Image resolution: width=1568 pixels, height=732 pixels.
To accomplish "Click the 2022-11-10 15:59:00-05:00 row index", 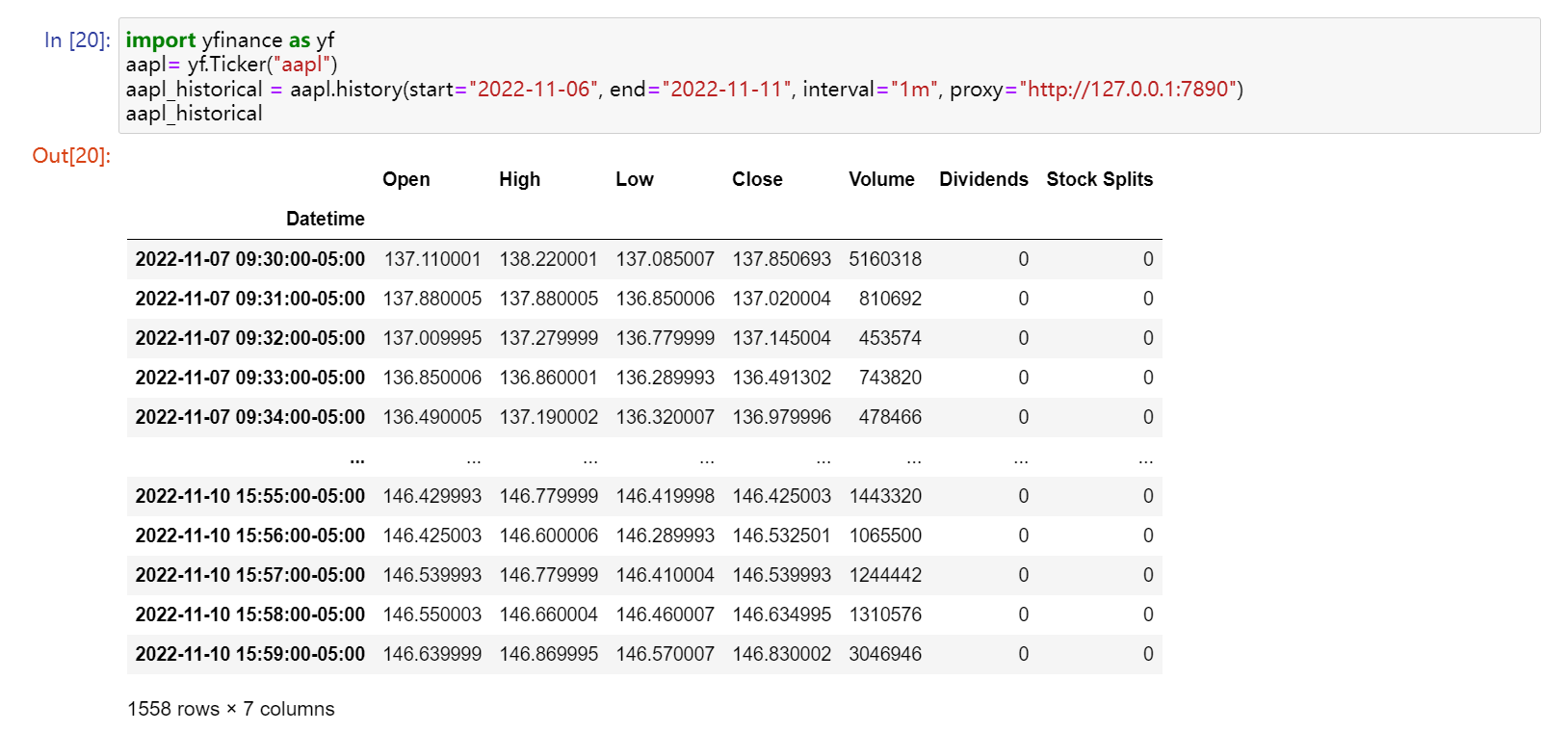I will [x=249, y=654].
